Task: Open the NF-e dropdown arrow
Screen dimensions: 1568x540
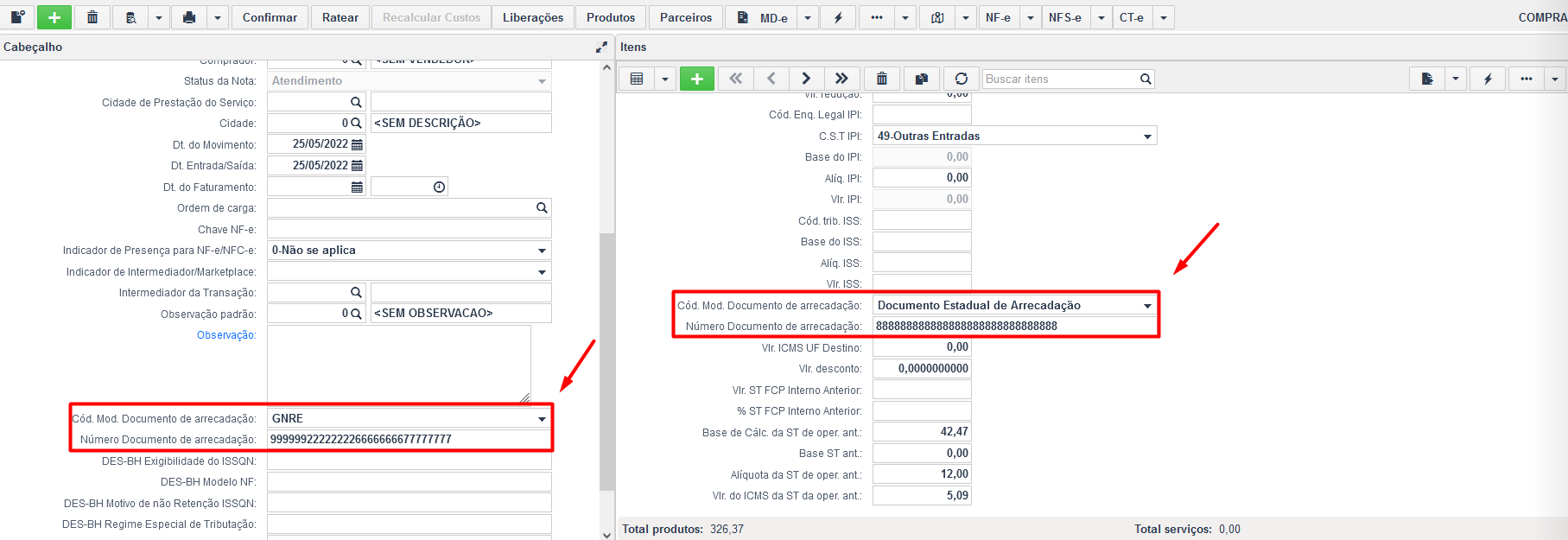Action: (1030, 17)
